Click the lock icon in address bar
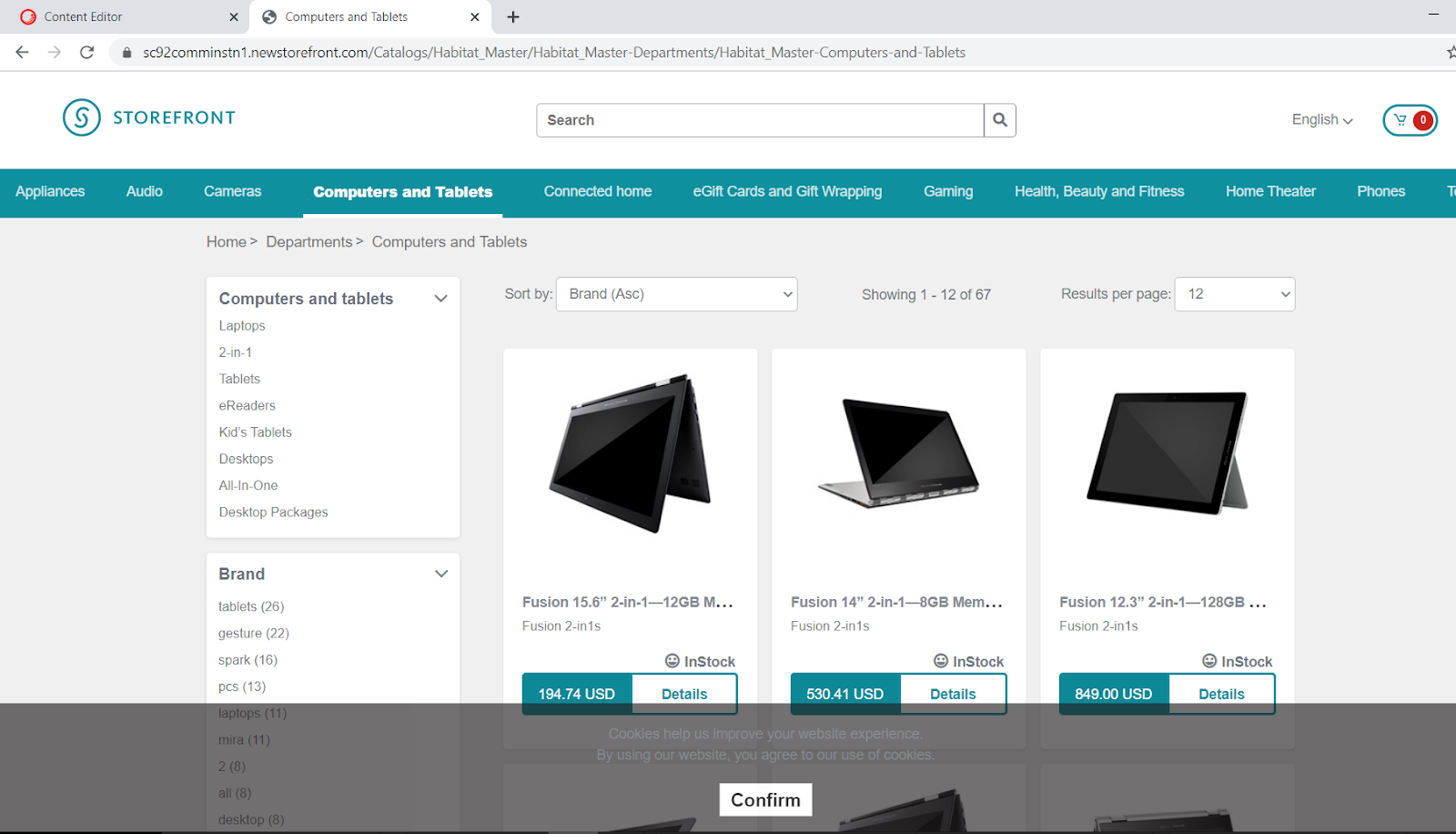 click(127, 53)
